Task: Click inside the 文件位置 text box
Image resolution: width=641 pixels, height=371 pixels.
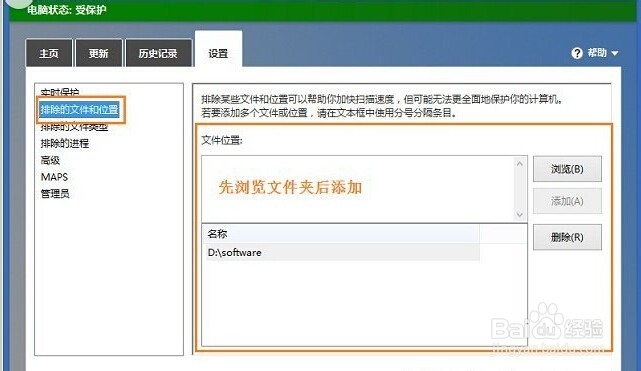Action: tap(358, 188)
